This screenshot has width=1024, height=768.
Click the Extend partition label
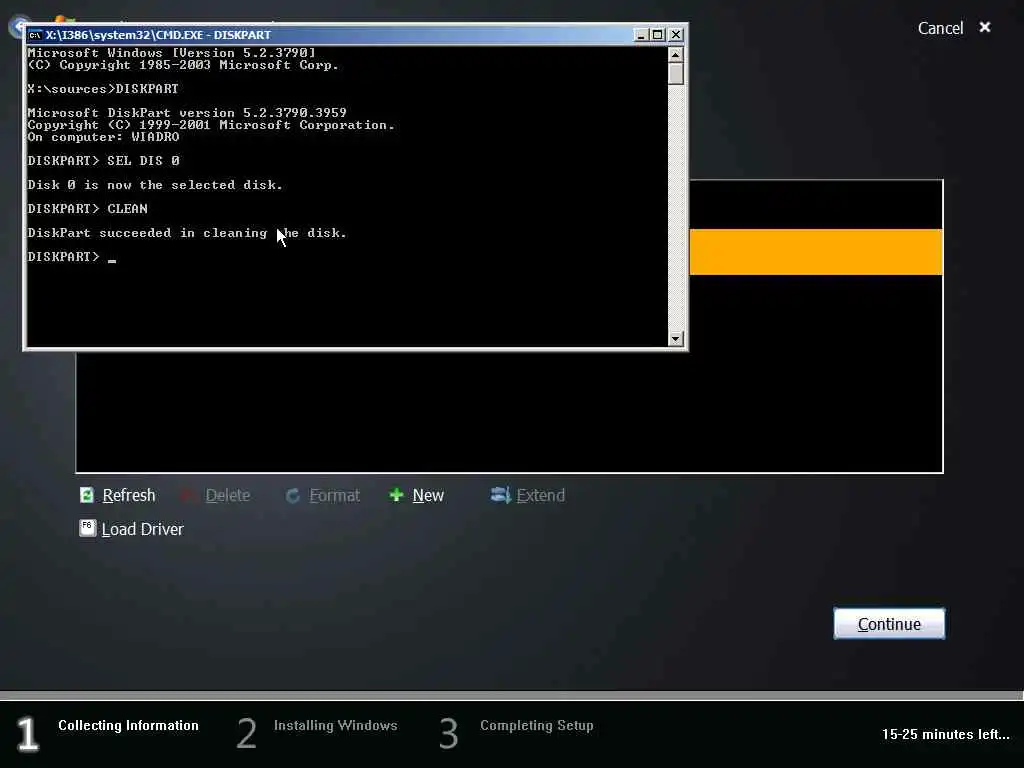click(x=541, y=496)
